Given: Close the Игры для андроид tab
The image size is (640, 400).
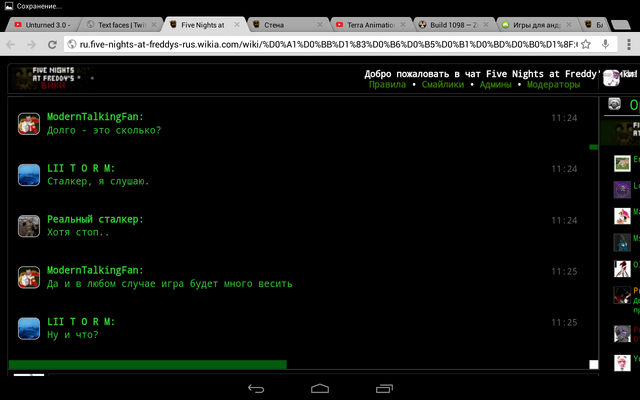Looking at the screenshot, I should (569, 25).
